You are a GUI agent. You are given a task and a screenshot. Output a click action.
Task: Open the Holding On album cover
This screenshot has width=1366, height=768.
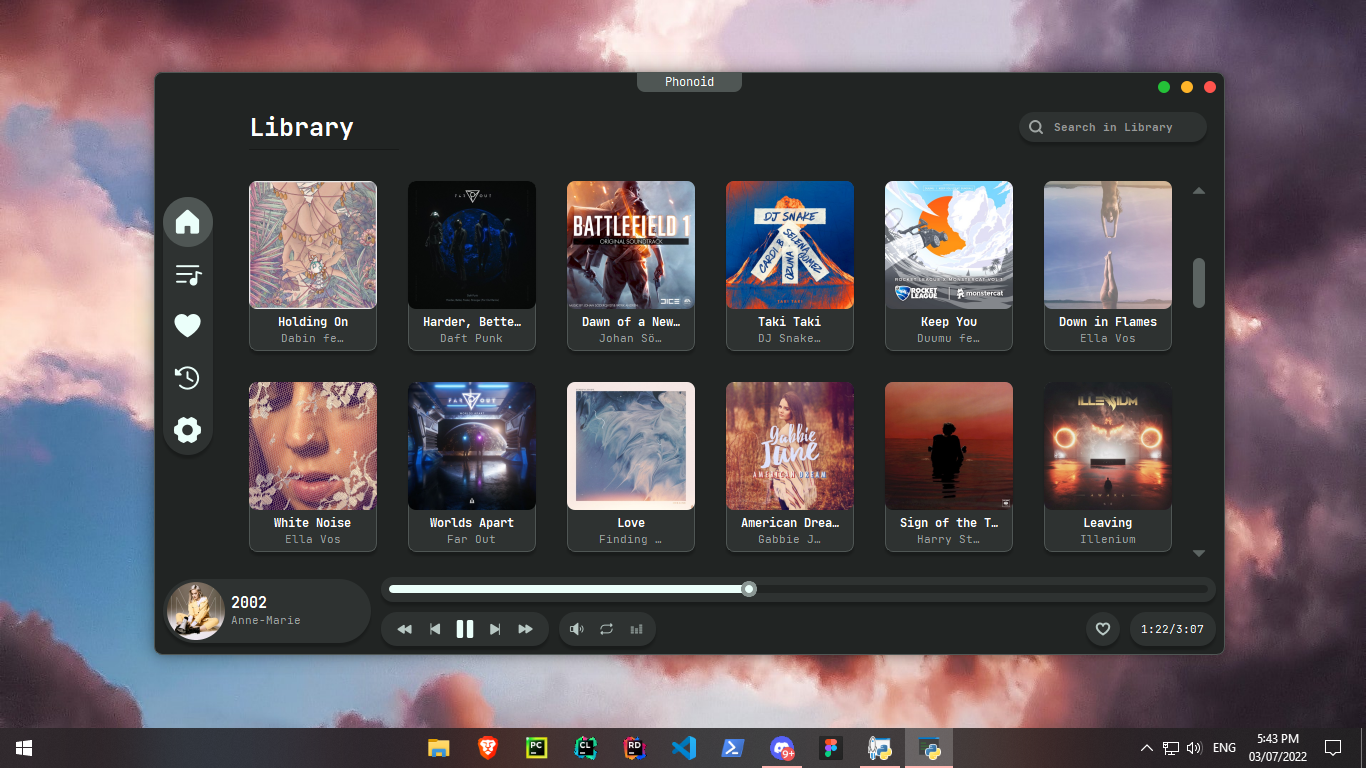click(x=313, y=245)
